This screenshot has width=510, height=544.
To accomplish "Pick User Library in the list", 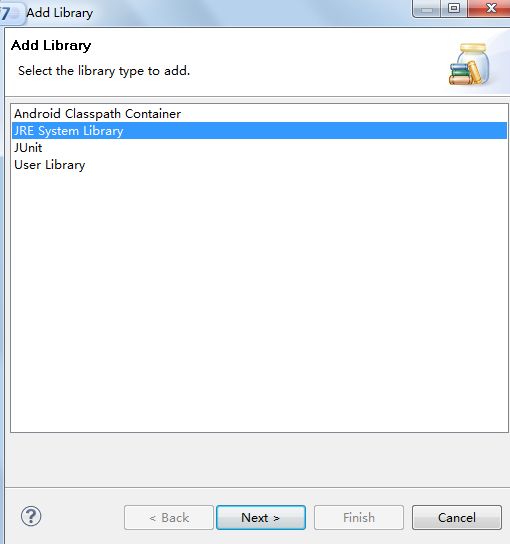I will (x=260, y=165).
